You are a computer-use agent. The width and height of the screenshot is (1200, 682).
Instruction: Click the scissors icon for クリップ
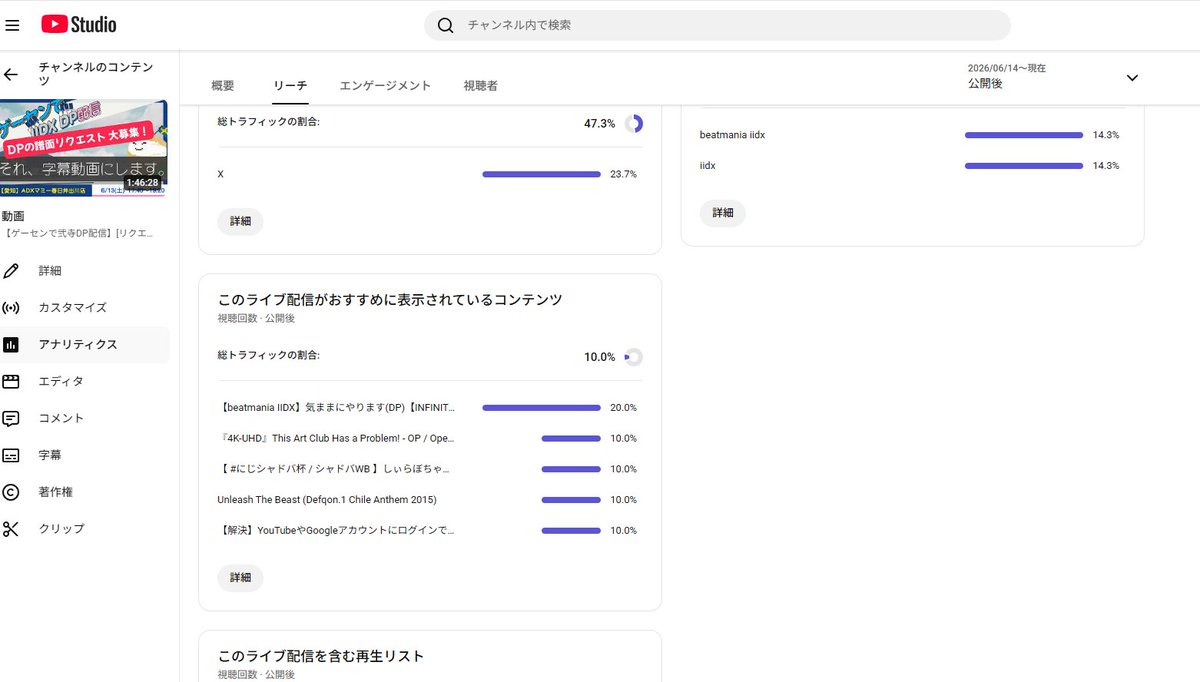point(11,529)
